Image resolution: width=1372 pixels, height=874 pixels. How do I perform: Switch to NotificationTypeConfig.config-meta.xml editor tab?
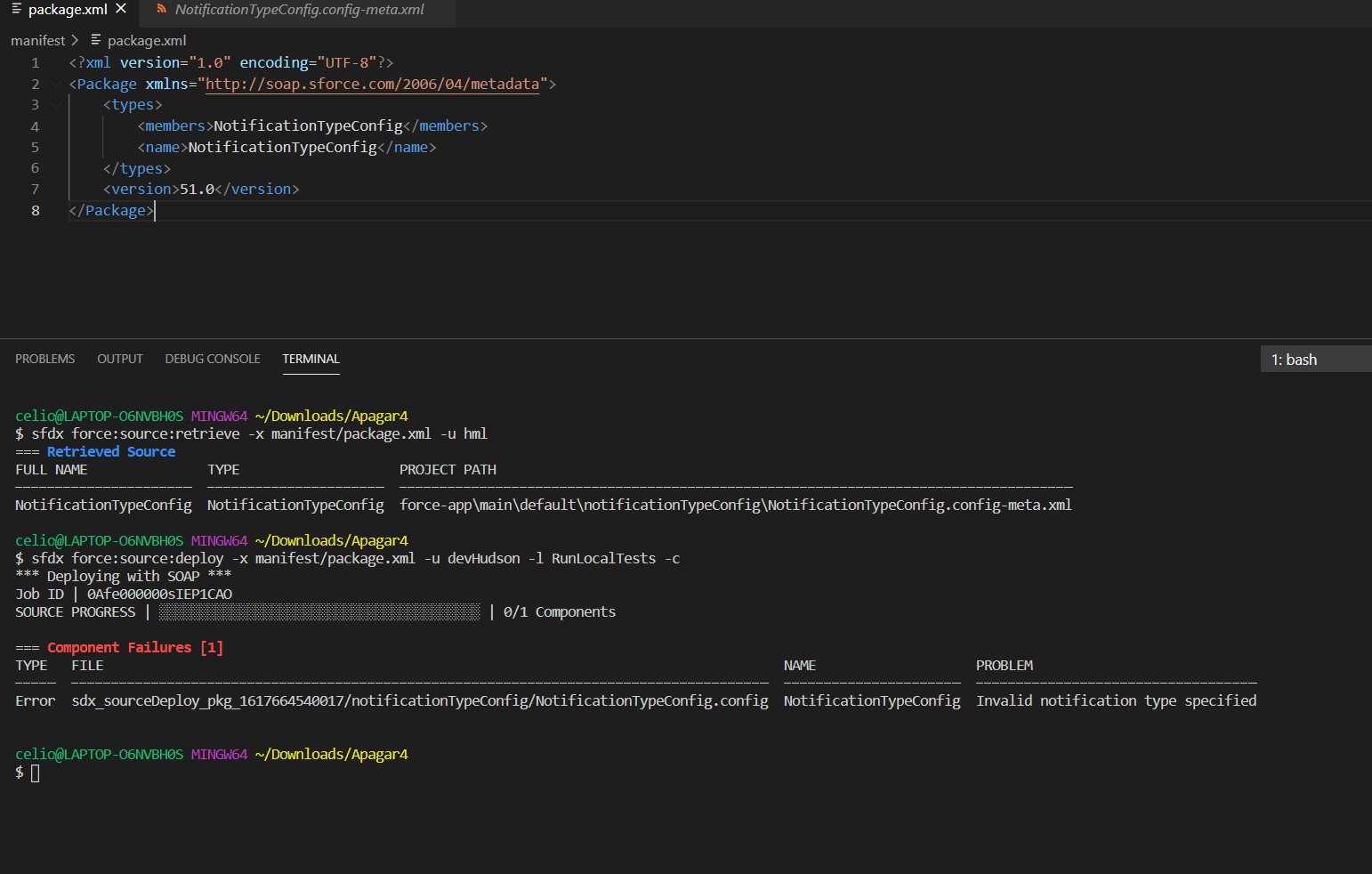(299, 10)
